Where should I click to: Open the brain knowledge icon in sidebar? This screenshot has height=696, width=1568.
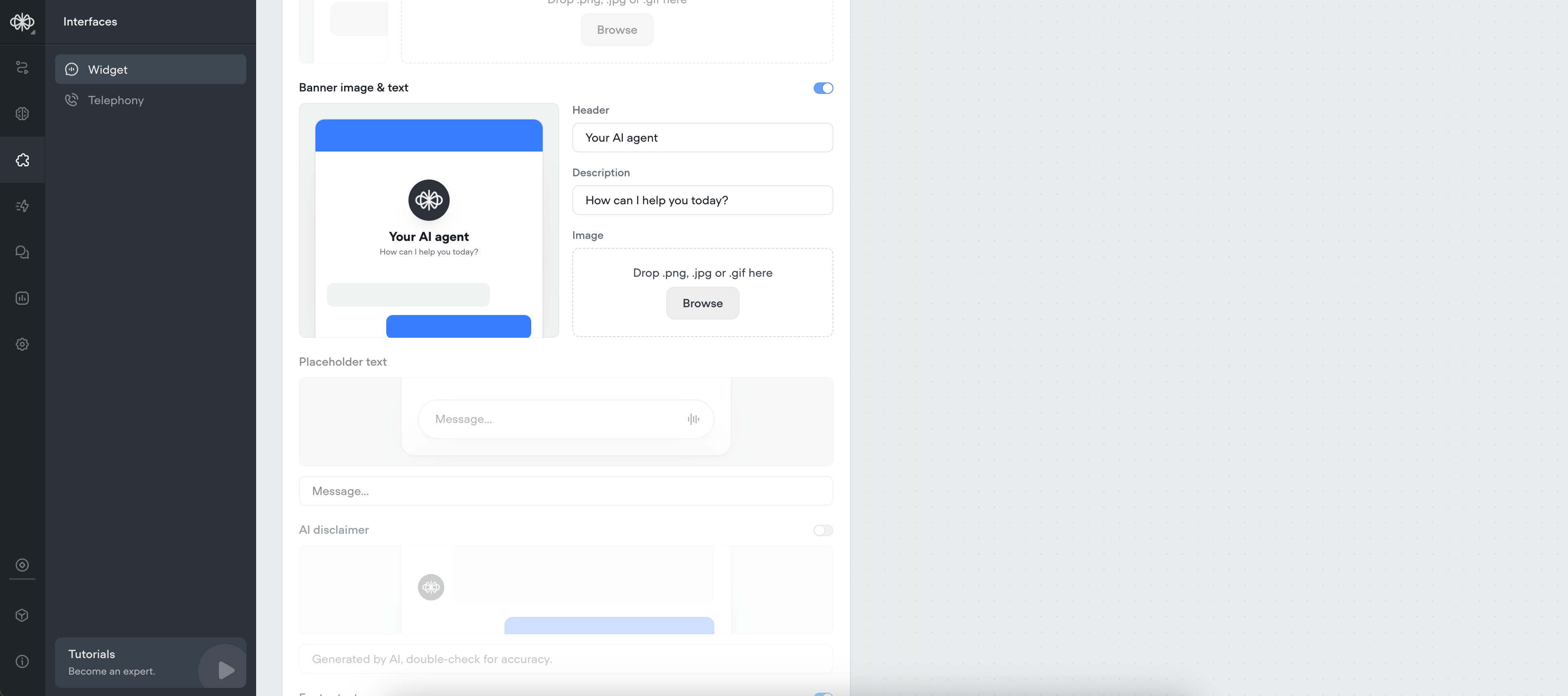(x=22, y=114)
